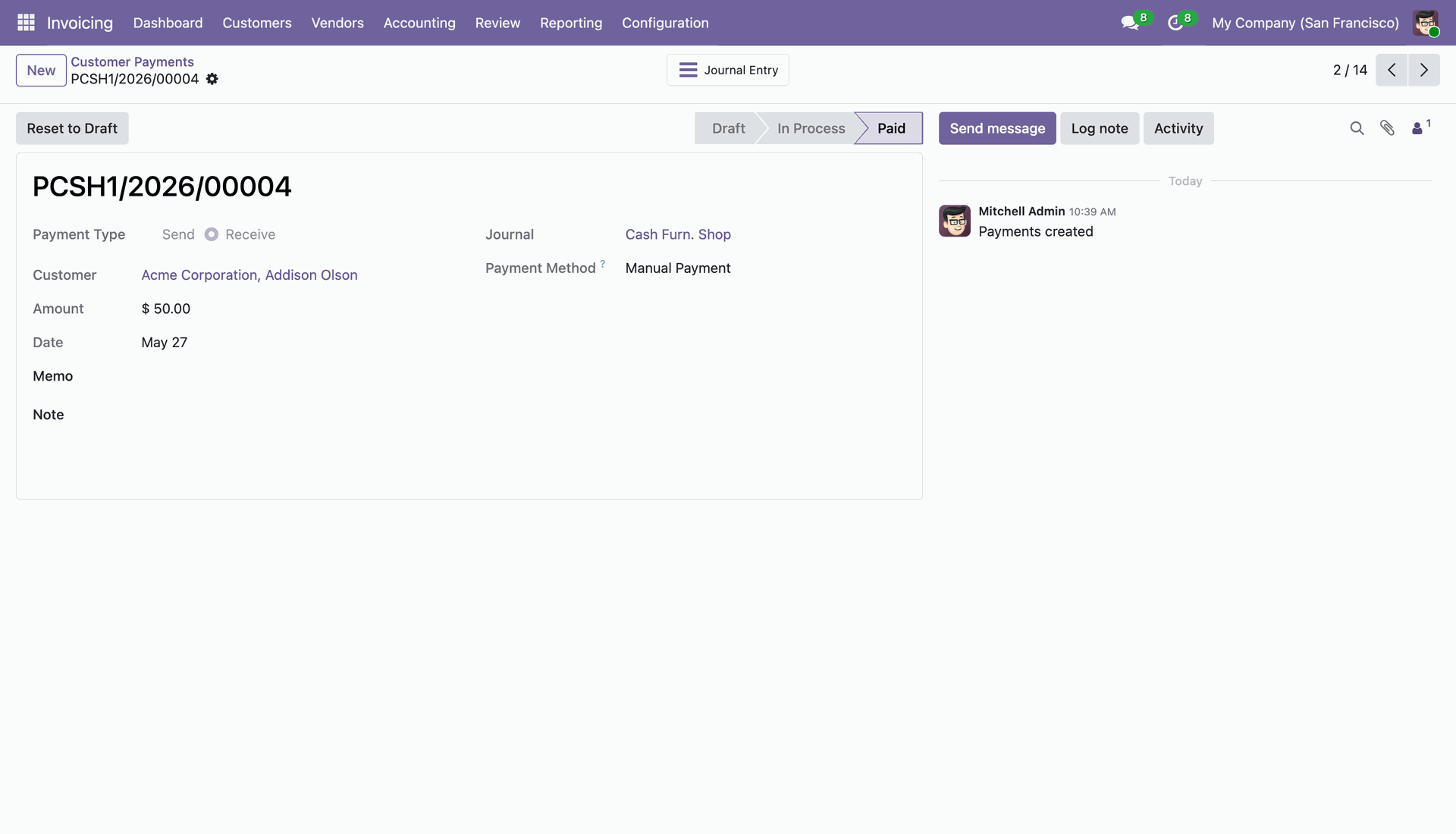
Task: Open the Configuration menu
Action: tap(665, 23)
